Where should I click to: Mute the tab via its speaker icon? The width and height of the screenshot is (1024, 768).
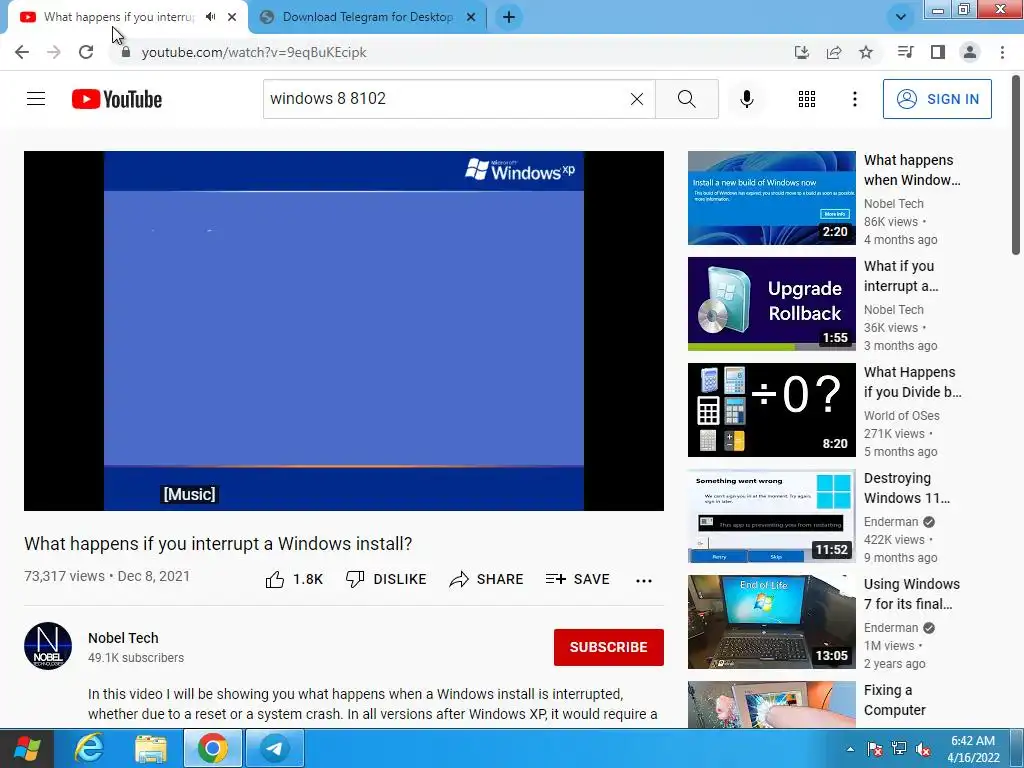pos(210,17)
